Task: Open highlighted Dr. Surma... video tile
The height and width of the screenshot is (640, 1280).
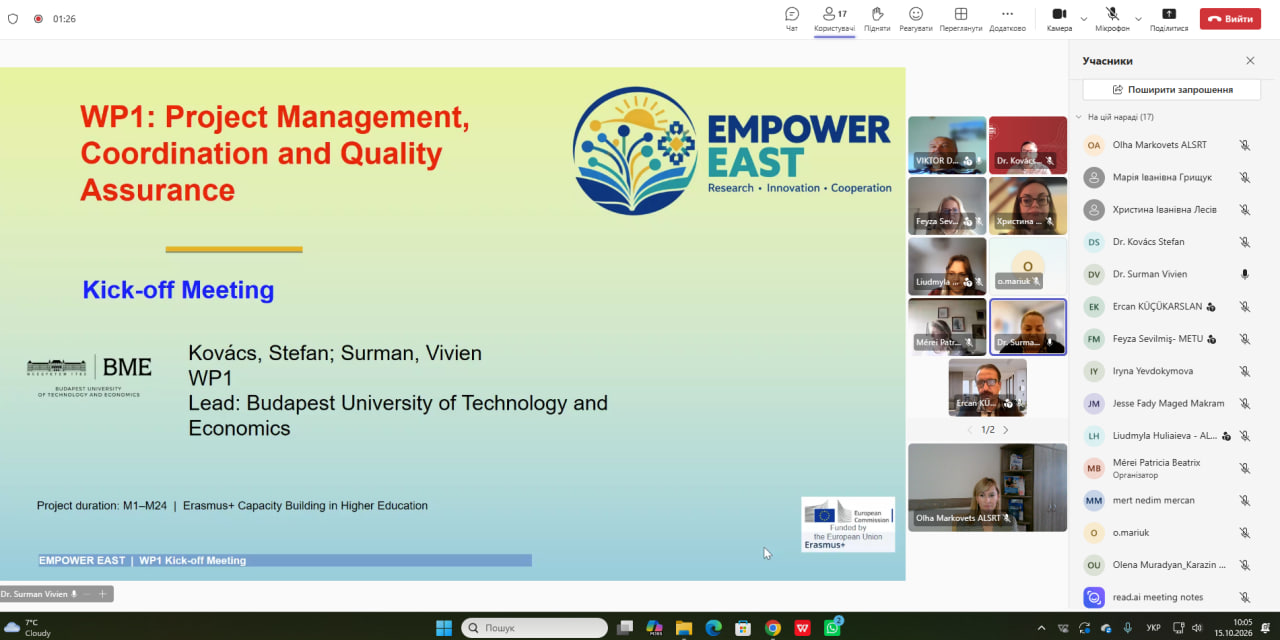Action: [x=1028, y=327]
